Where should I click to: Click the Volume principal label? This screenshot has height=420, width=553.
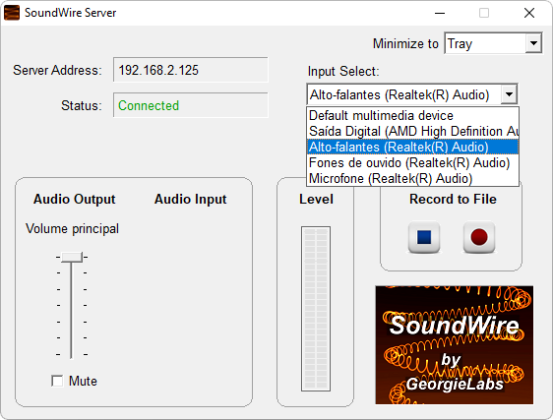[72, 229]
